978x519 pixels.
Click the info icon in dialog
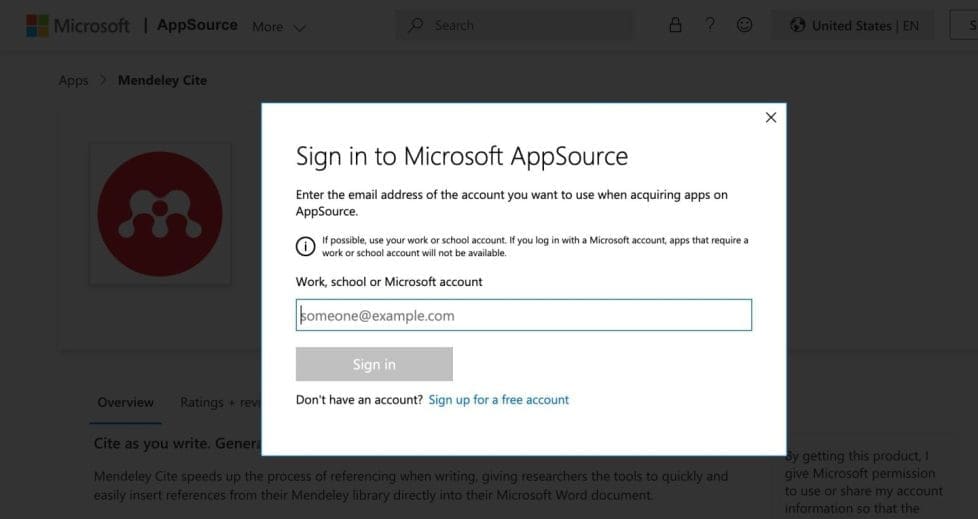point(305,247)
